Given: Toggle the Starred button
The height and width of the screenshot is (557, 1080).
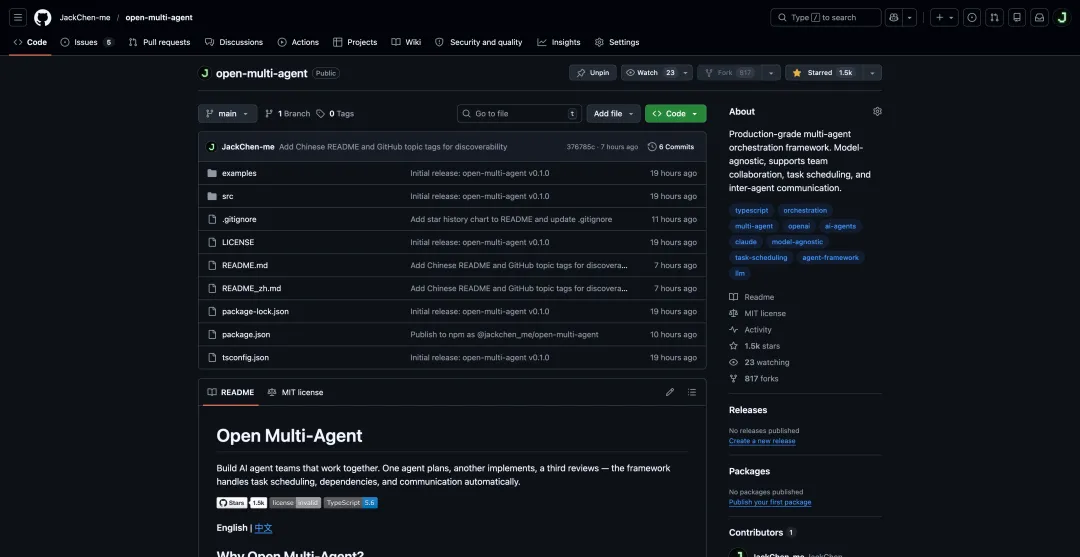Looking at the screenshot, I should click(823, 72).
